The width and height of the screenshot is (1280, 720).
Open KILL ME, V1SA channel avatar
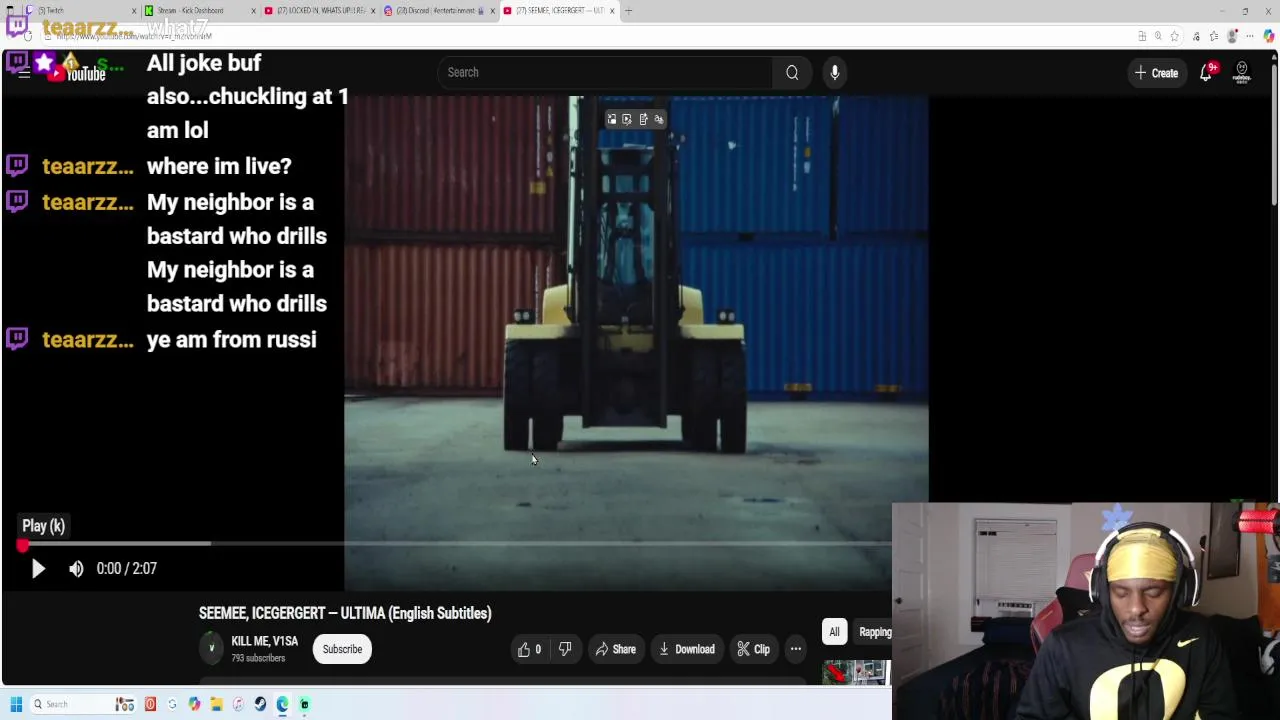211,648
